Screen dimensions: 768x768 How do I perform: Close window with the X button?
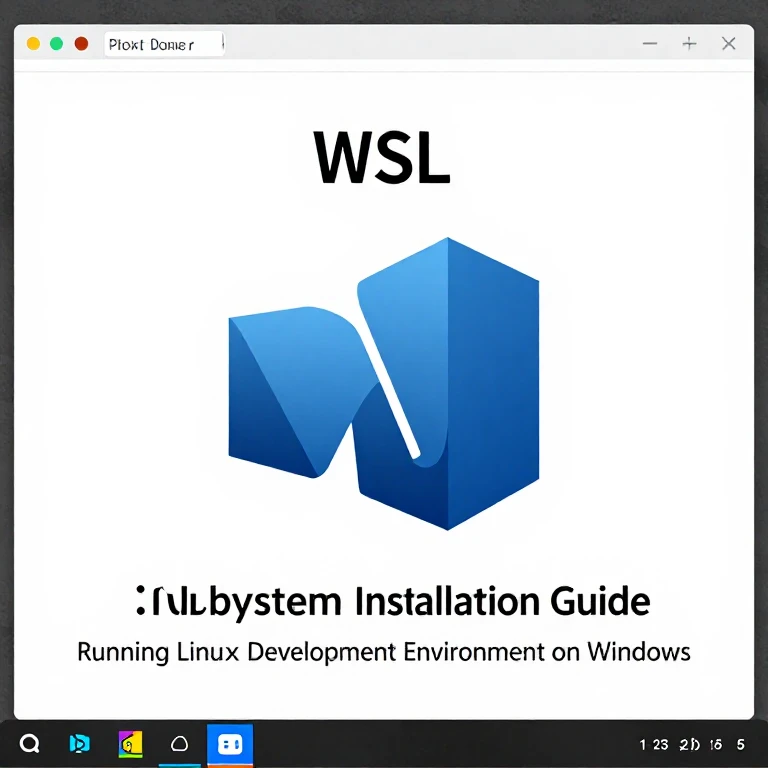tap(729, 44)
